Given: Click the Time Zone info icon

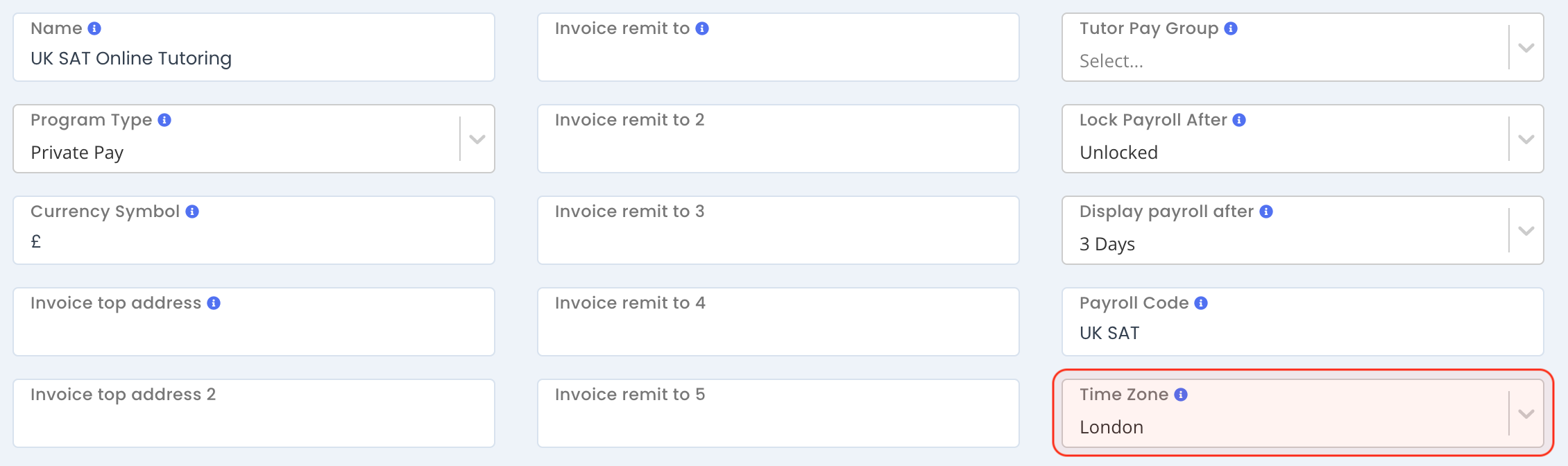Looking at the screenshot, I should coord(1181,395).
